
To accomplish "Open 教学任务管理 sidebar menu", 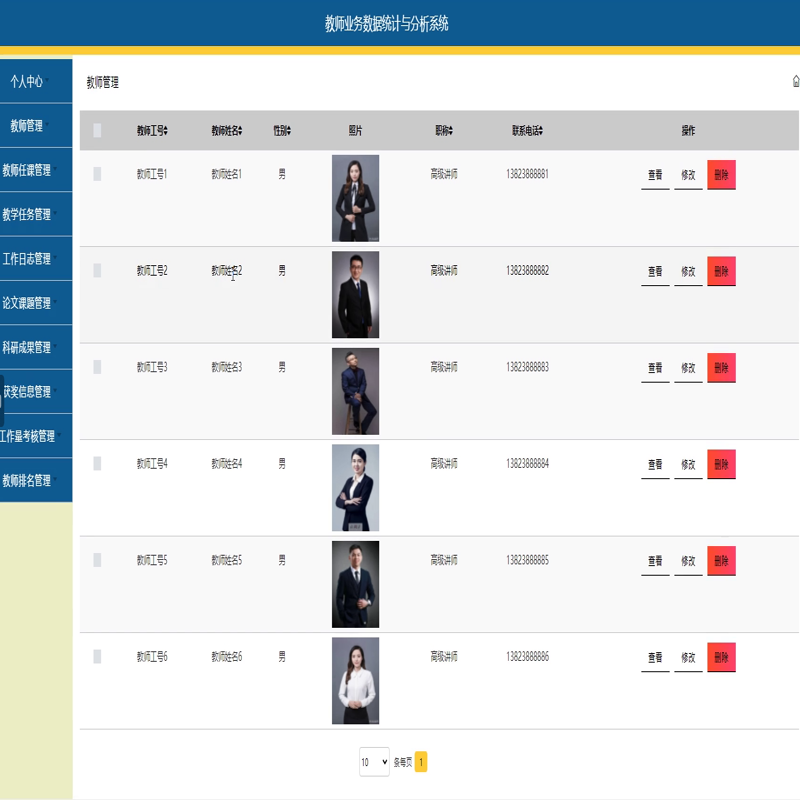I will 36,214.
